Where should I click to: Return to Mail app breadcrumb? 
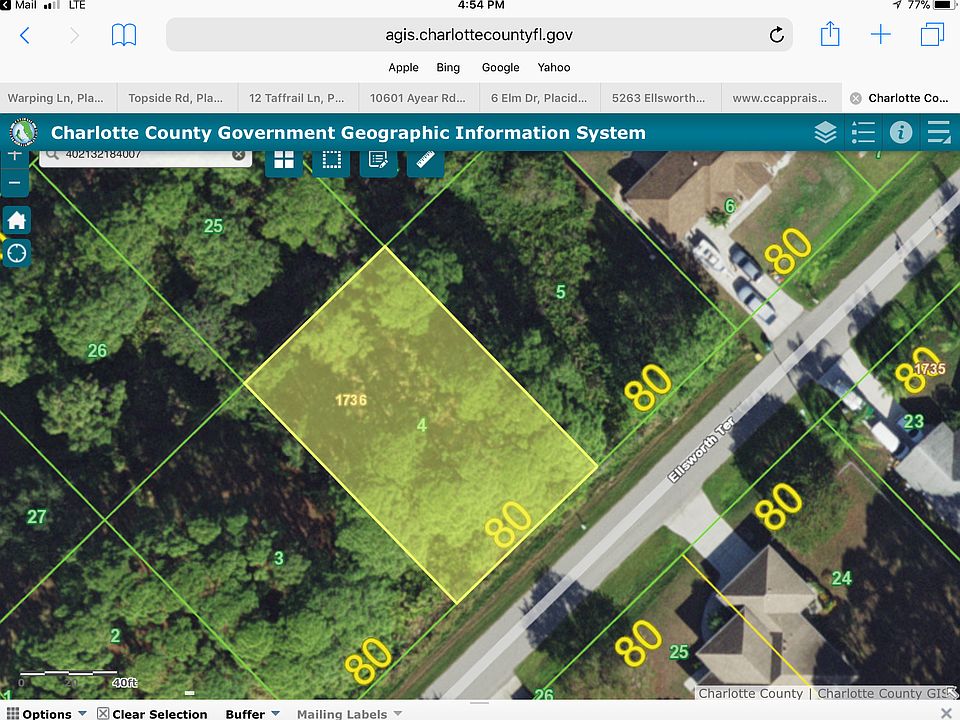(18, 5)
